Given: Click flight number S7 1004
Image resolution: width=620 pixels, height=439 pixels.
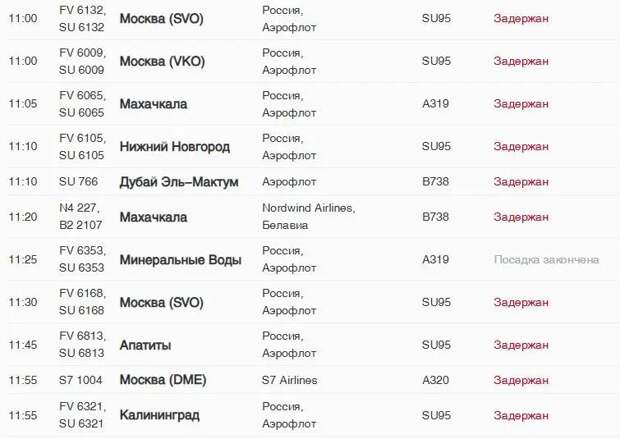Looking at the screenshot, I should coord(81,380).
